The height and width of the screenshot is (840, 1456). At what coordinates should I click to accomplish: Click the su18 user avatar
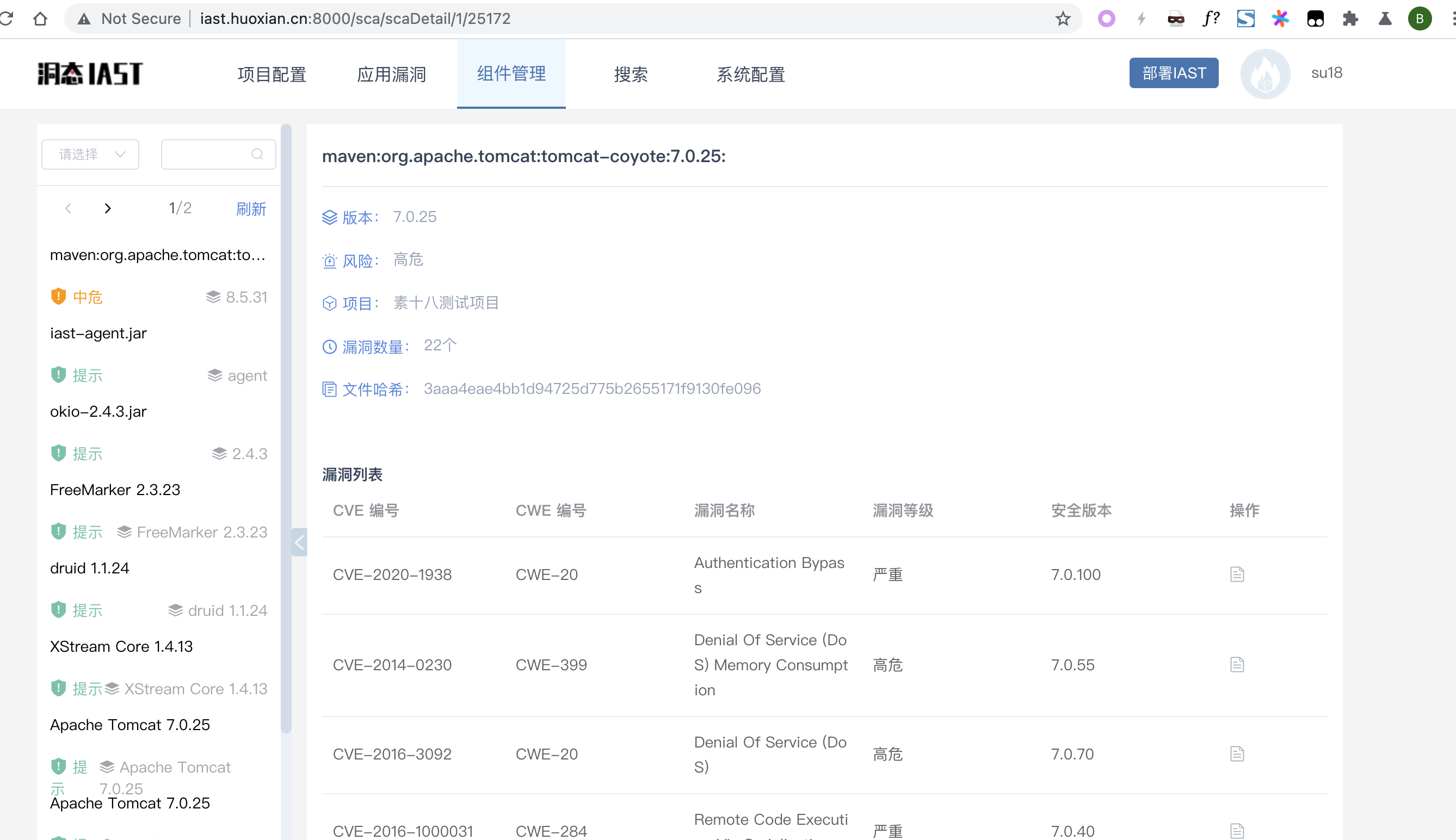pyautogui.click(x=1265, y=73)
